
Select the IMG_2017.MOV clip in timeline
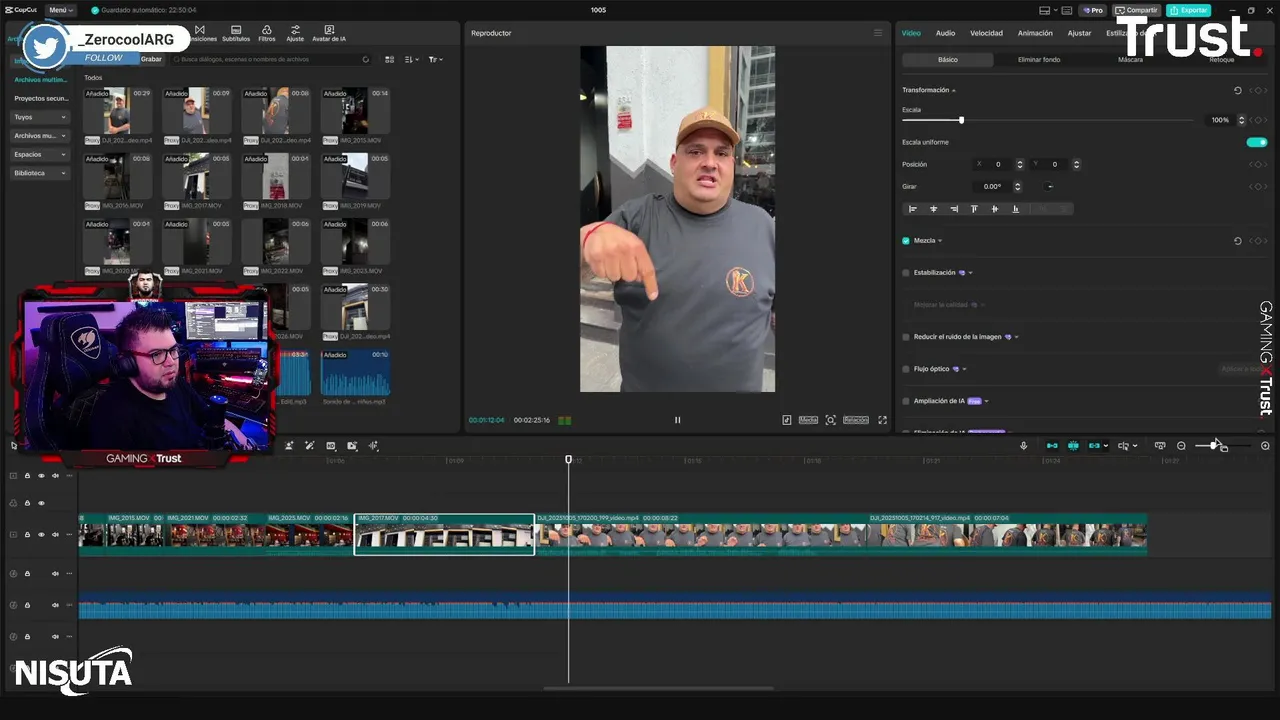pyautogui.click(x=444, y=535)
